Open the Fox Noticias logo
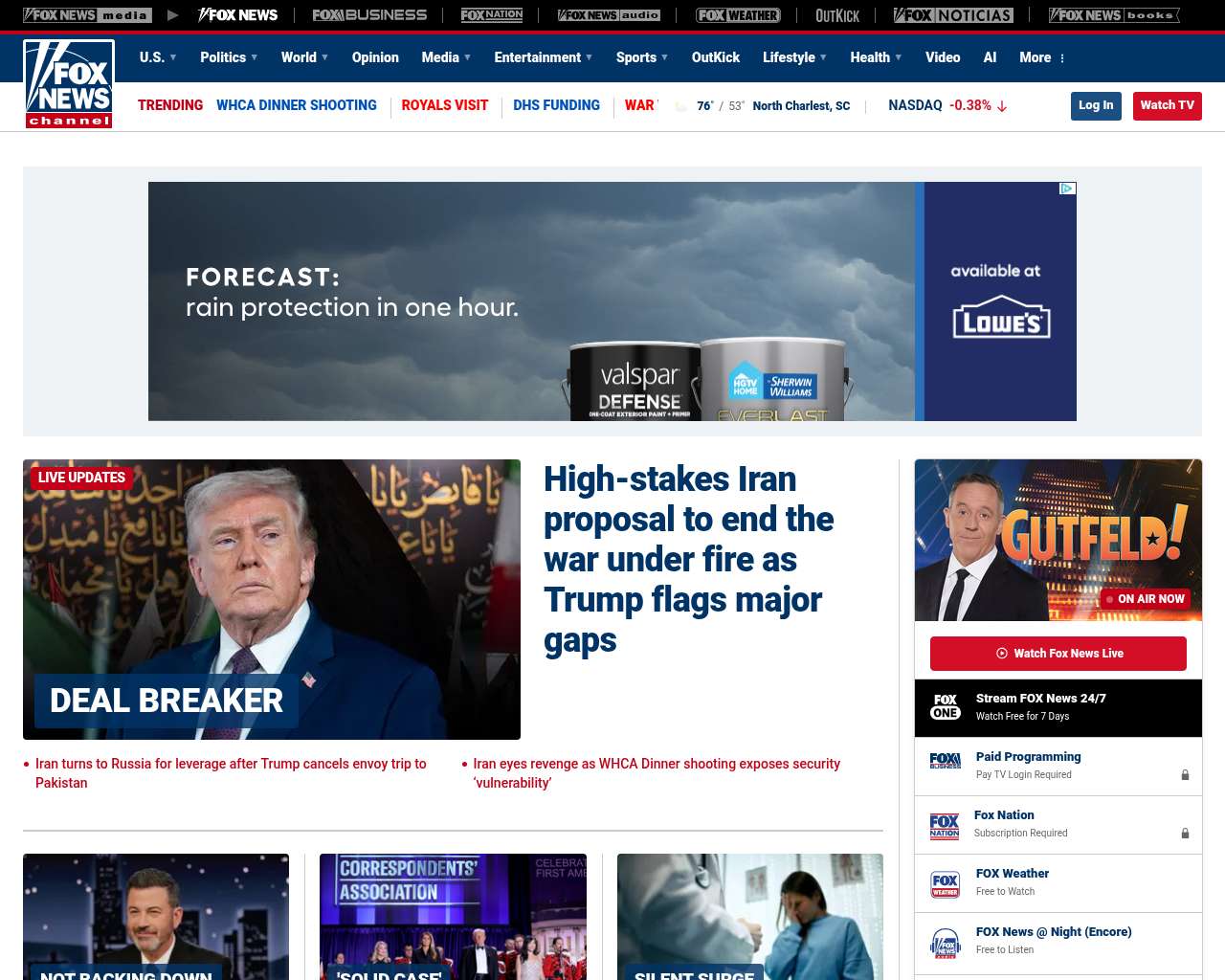Image resolution: width=1225 pixels, height=980 pixels. pyautogui.click(x=953, y=15)
